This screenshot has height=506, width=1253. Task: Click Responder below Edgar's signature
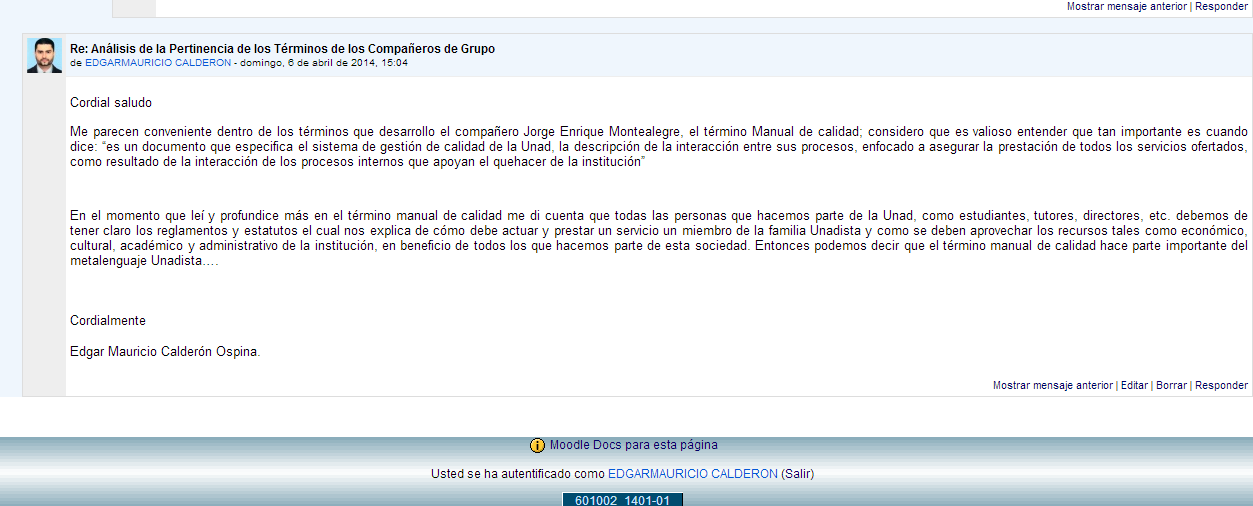tap(1221, 385)
